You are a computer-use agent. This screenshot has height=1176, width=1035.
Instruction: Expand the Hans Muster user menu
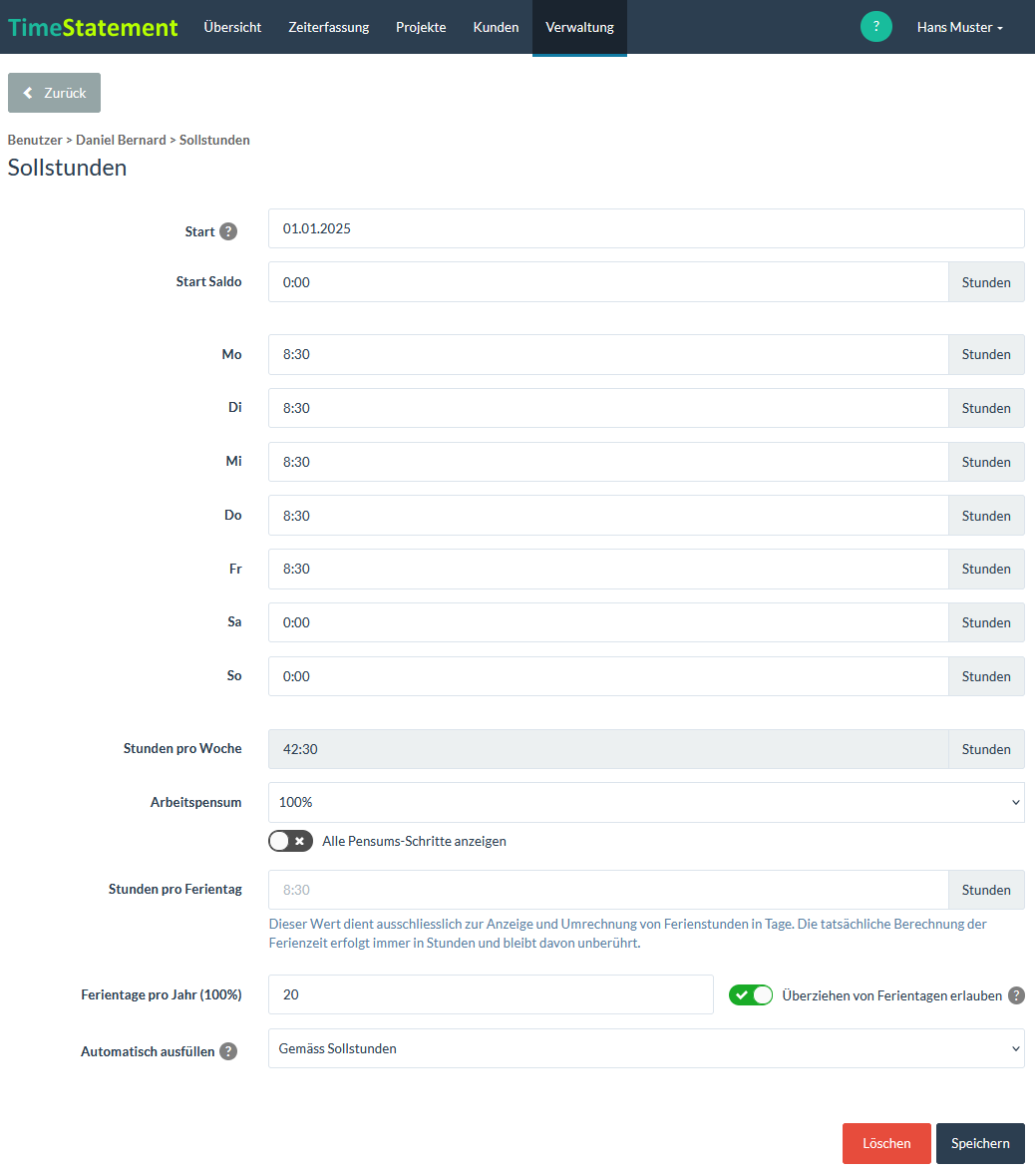[x=960, y=27]
